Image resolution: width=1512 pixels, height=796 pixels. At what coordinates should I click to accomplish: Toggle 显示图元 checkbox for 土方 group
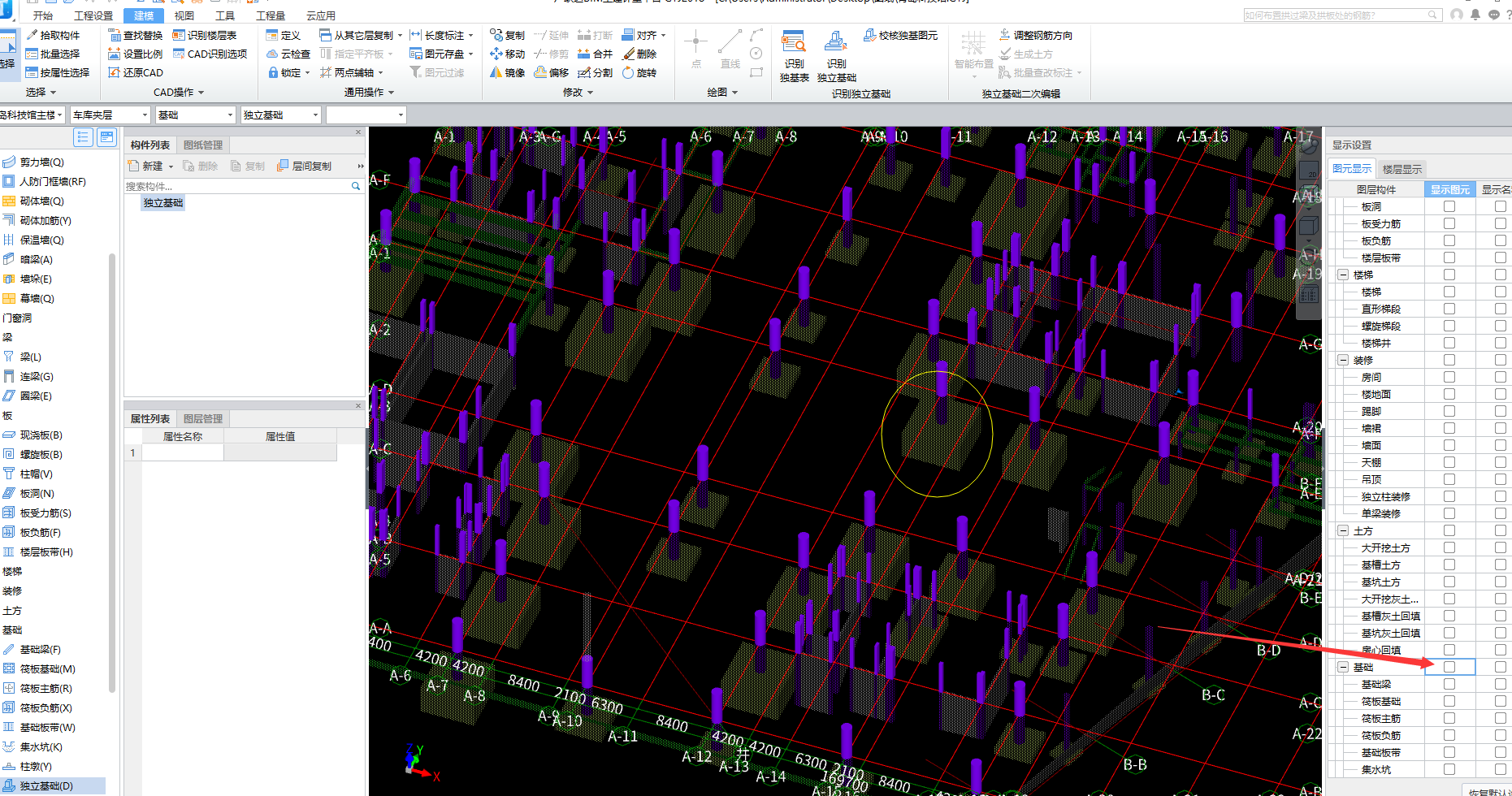click(1449, 530)
